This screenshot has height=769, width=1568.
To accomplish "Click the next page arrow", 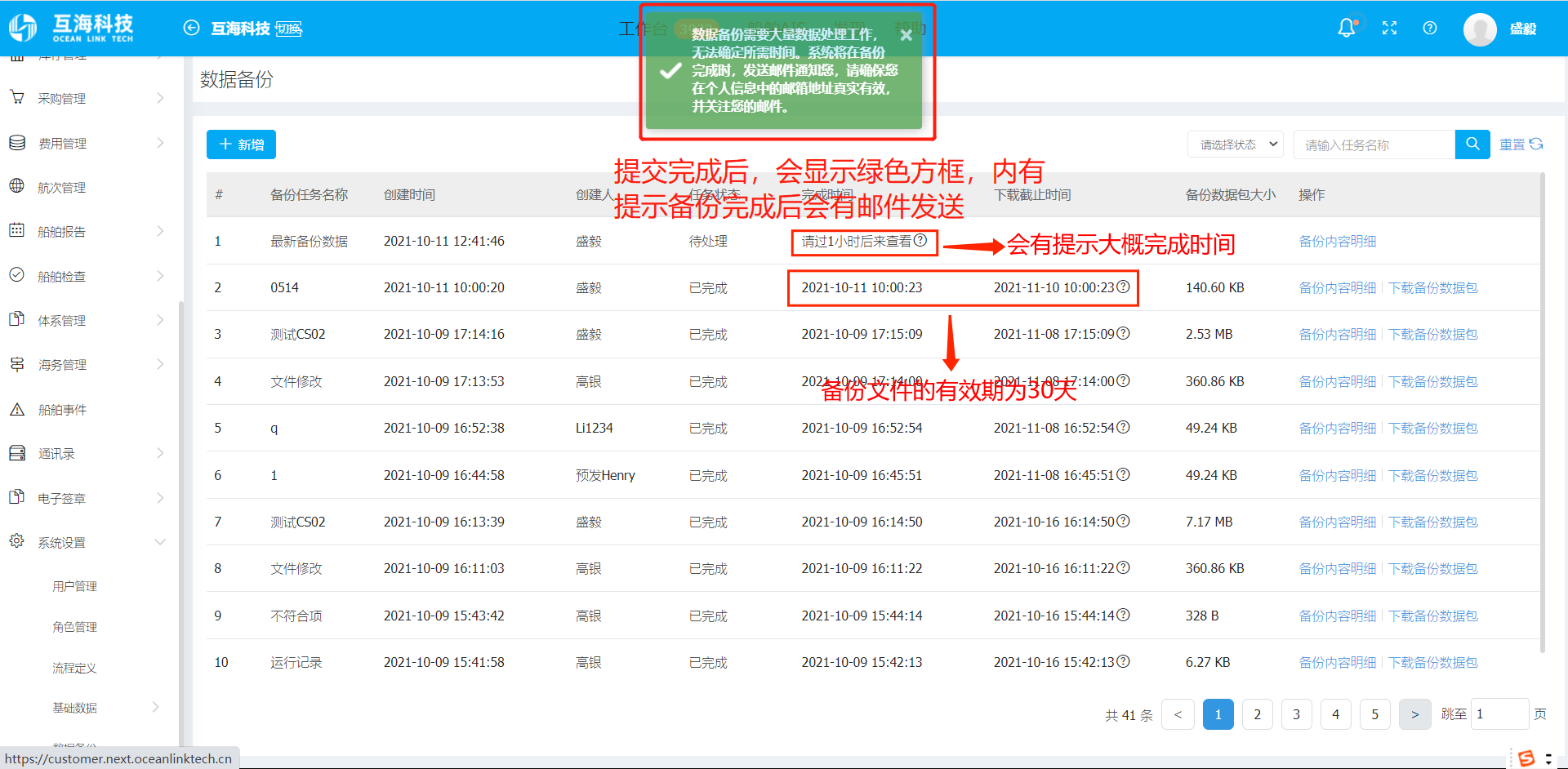I will (1414, 714).
